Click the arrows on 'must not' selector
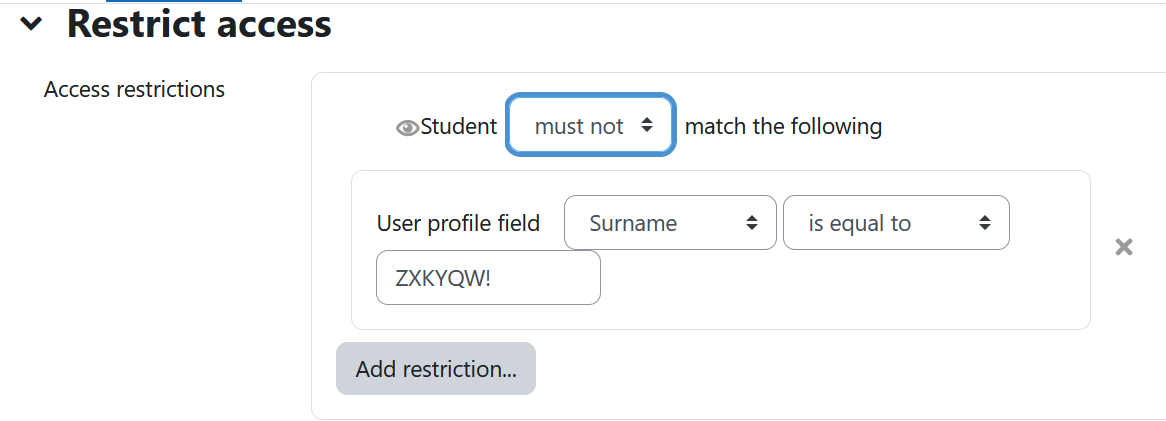The height and width of the screenshot is (421, 1166). pyautogui.click(x=646, y=126)
